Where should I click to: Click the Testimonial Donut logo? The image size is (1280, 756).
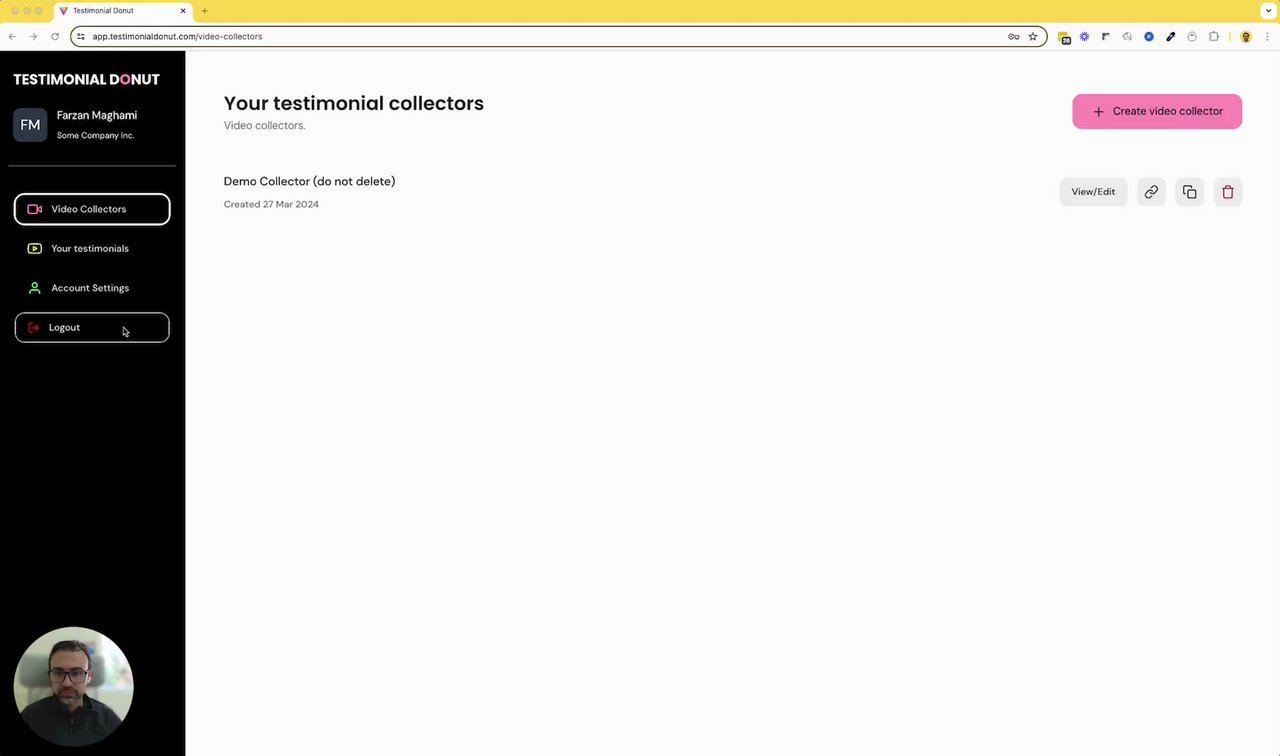pyautogui.click(x=86, y=79)
